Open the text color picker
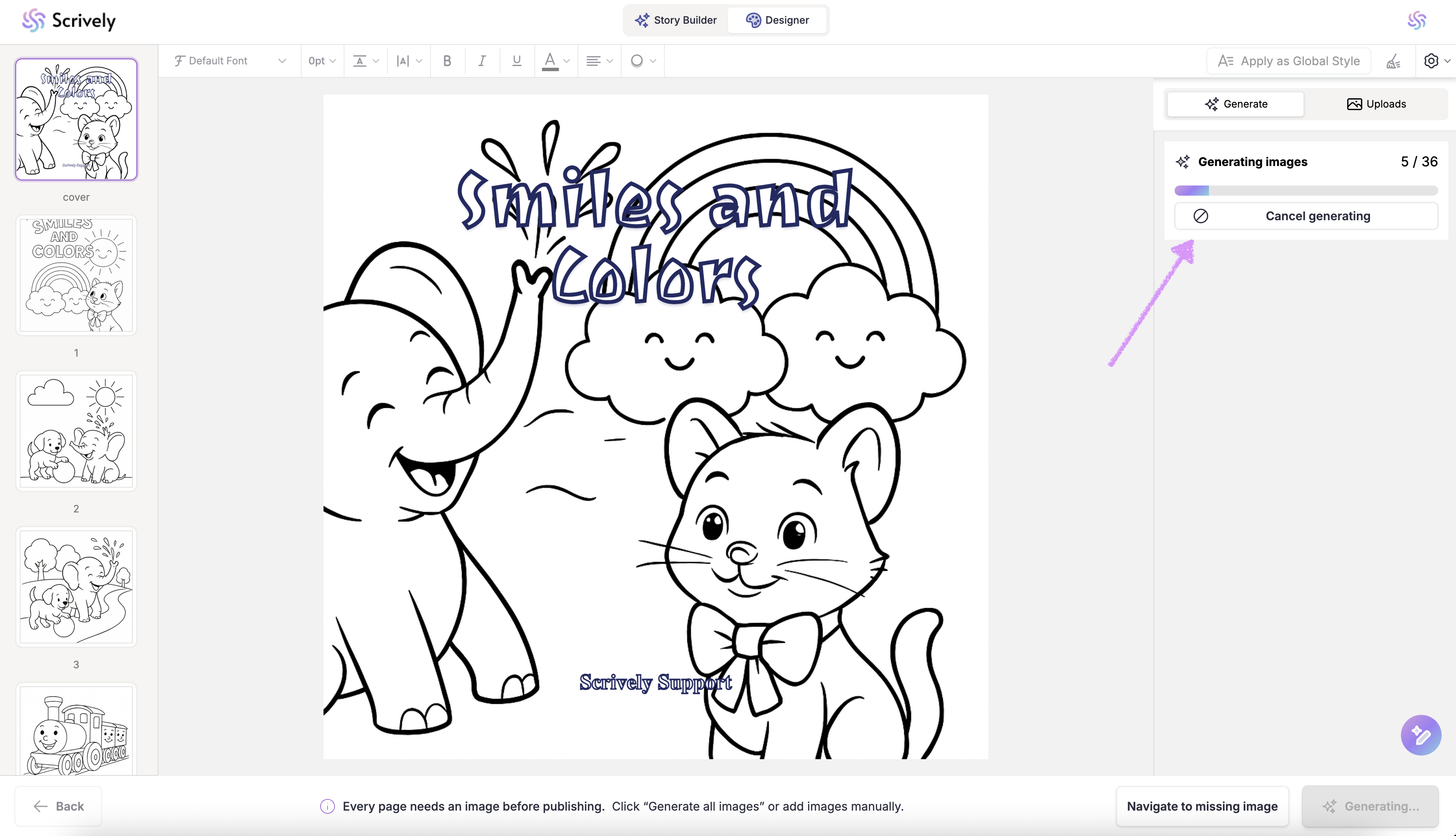Screen dimensions: 1456x836 click(555, 61)
